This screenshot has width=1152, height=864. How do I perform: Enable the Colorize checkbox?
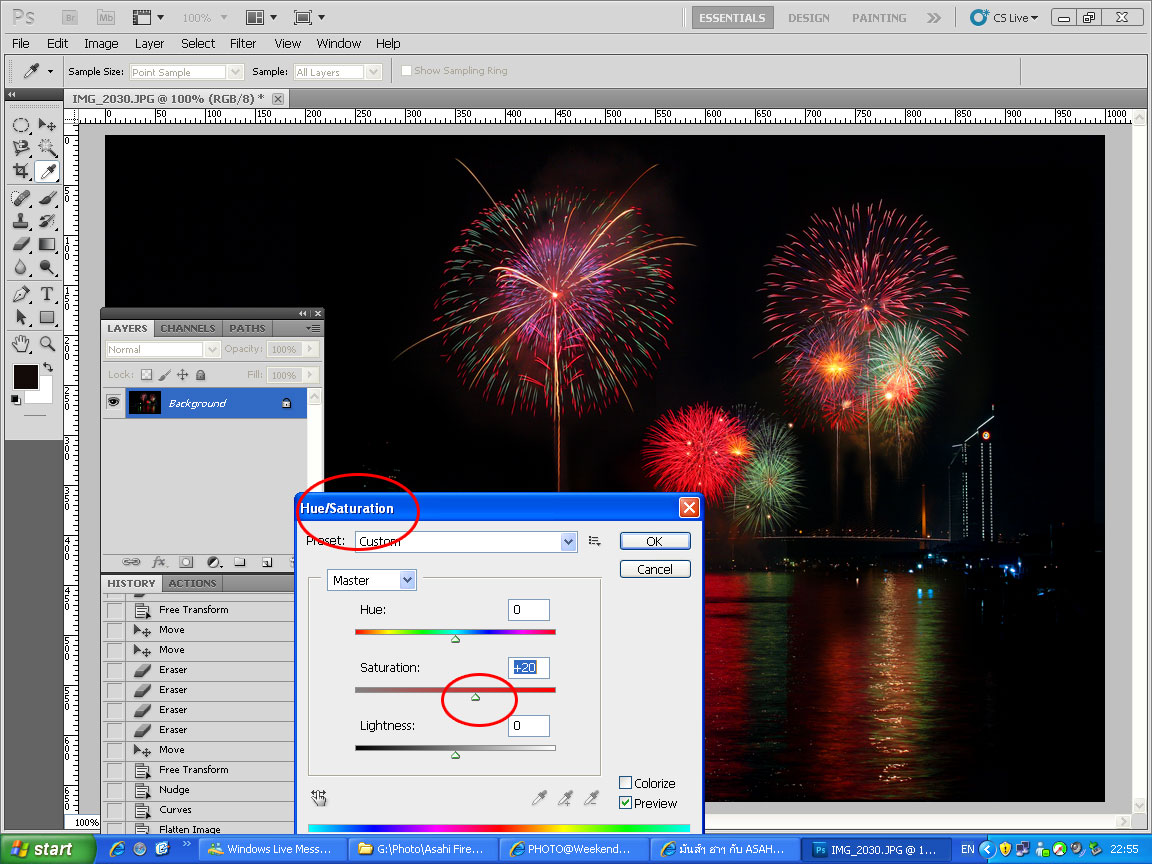626,783
